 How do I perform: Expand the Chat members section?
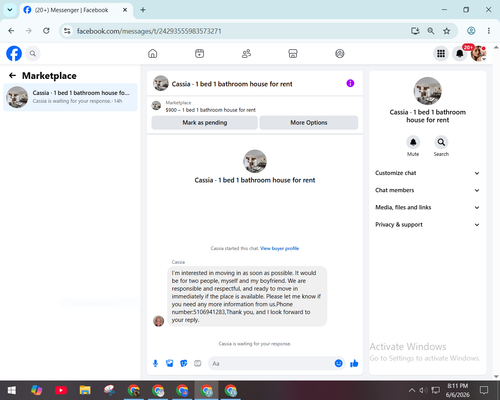coord(428,190)
